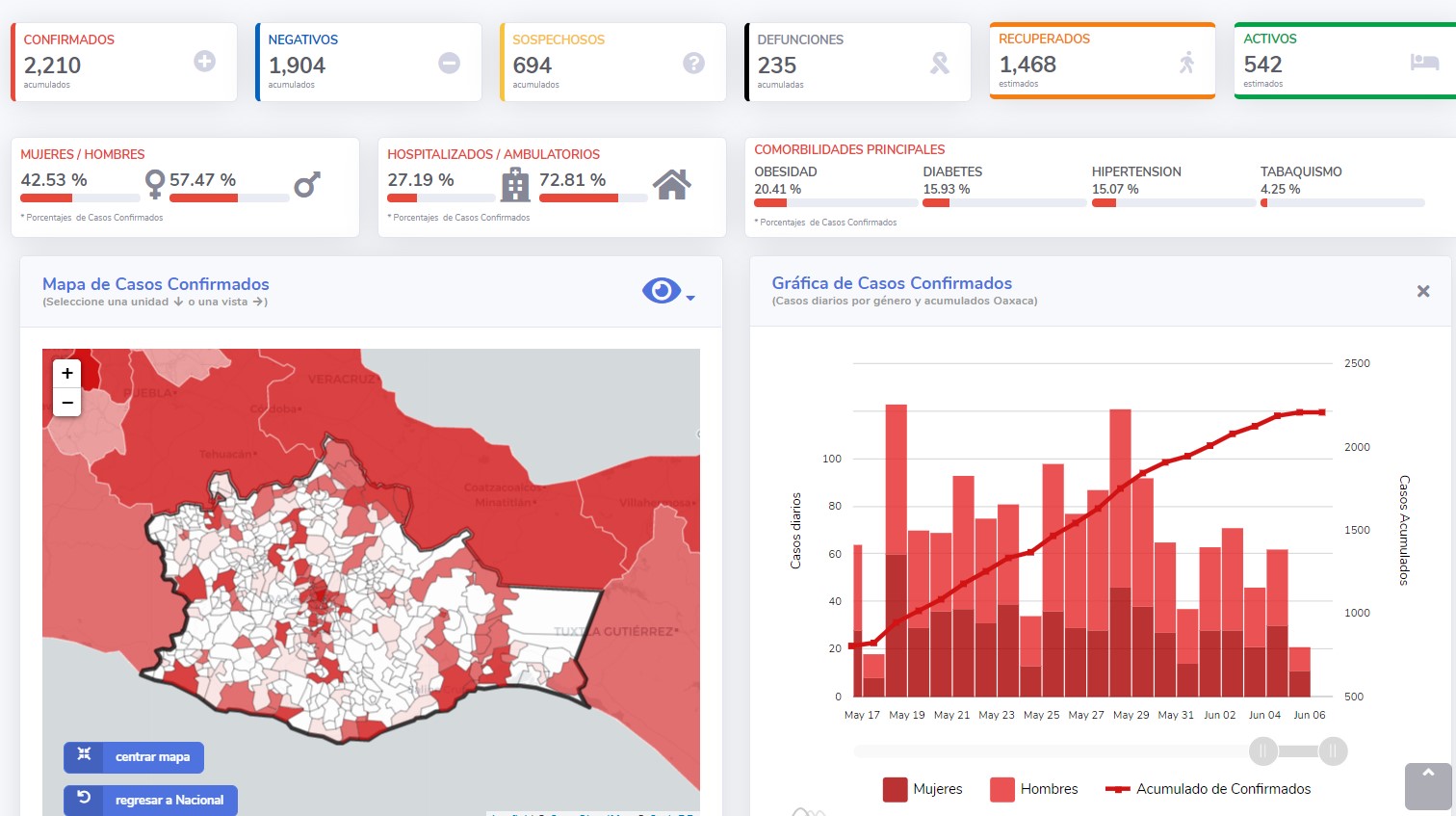Click the question mark icon in Sospechosos card
The height and width of the screenshot is (816, 1456).
694,63
